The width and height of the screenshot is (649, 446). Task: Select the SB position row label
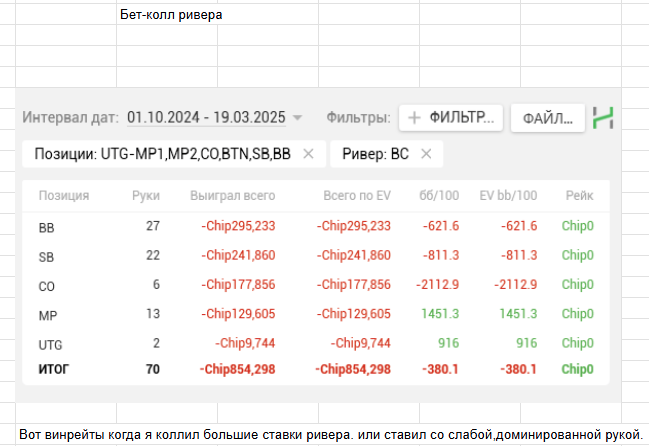coord(46,257)
